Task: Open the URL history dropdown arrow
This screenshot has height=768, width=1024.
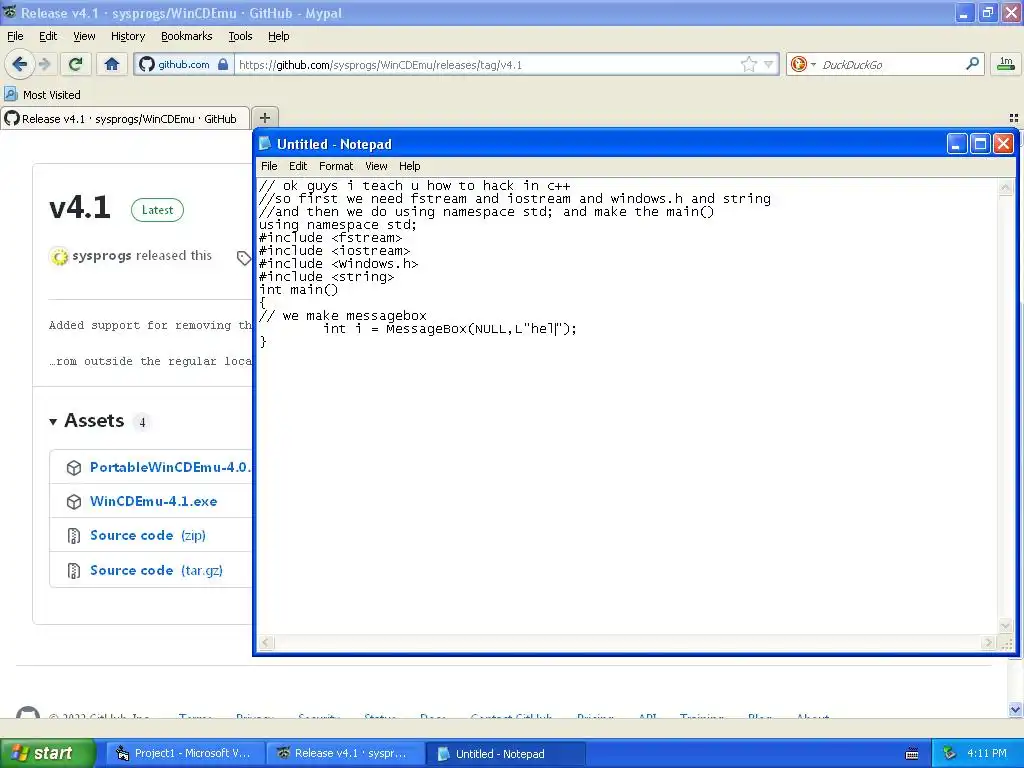Action: coord(769,64)
